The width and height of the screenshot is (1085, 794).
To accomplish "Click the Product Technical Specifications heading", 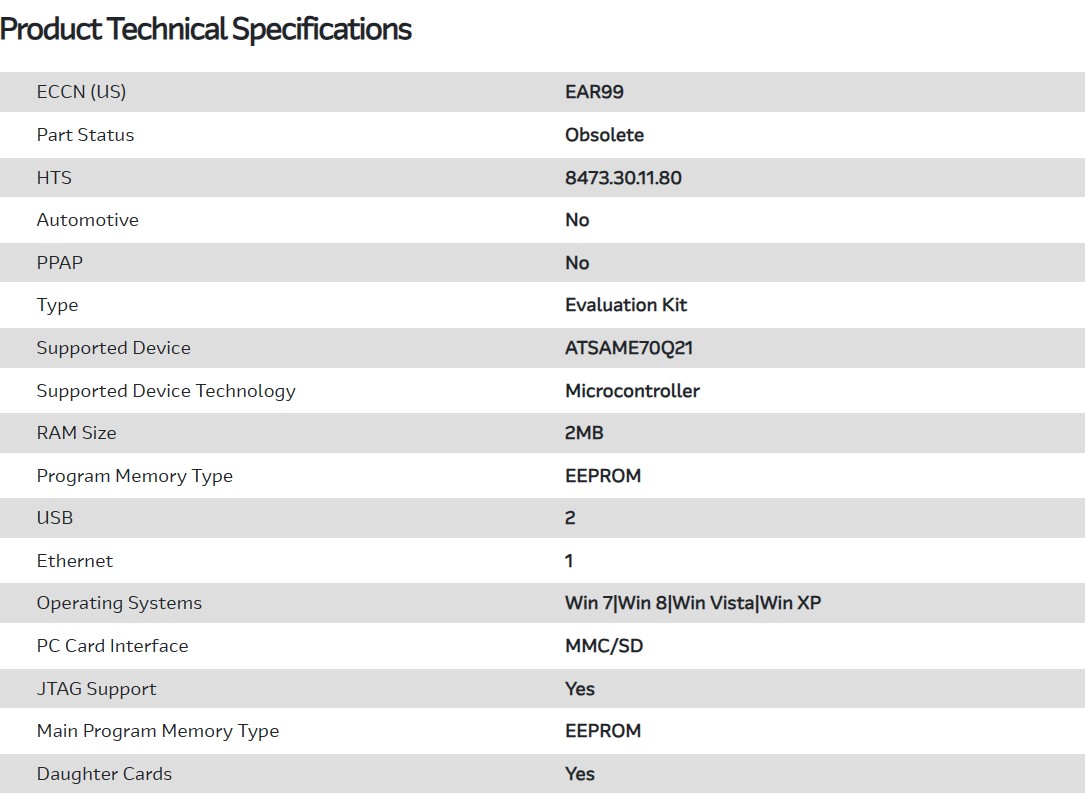I will (x=206, y=29).
